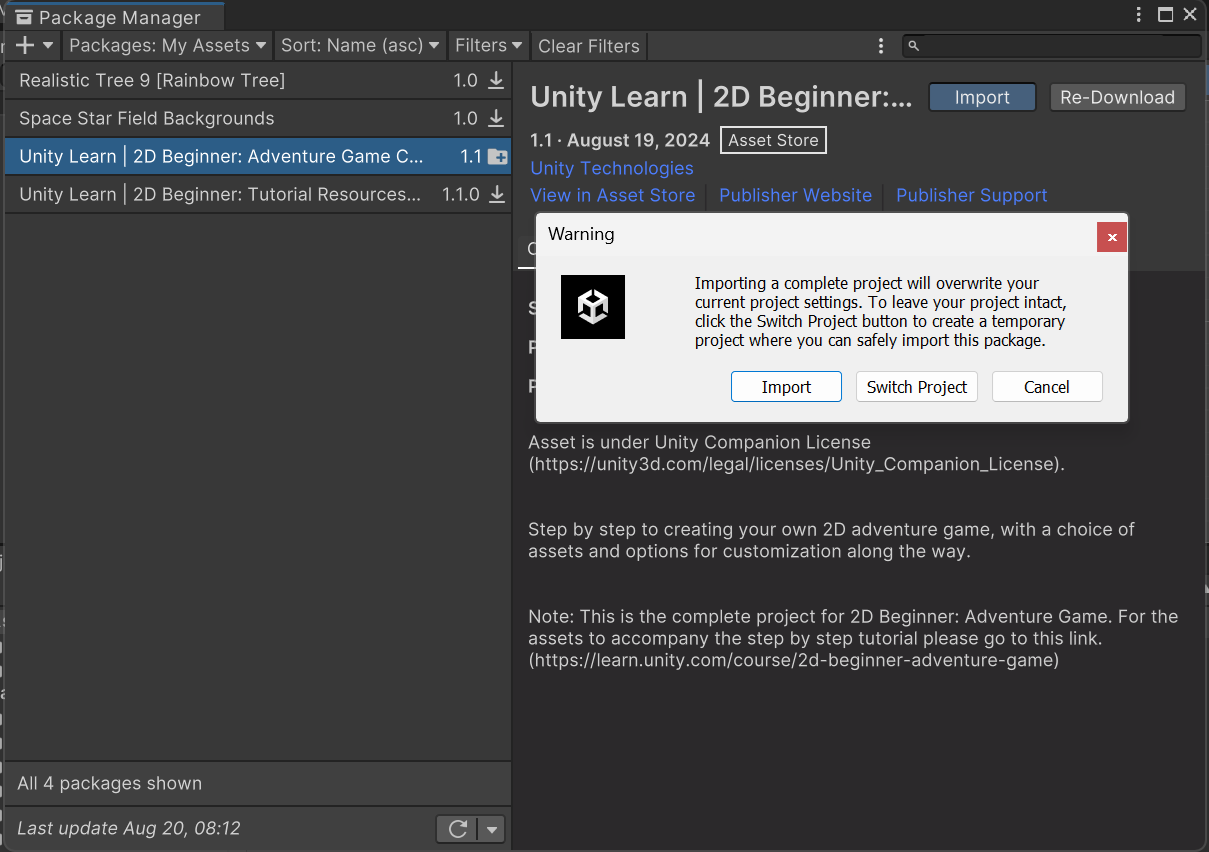
Task: Click download icon for Realistic Tree 9
Action: [496, 81]
